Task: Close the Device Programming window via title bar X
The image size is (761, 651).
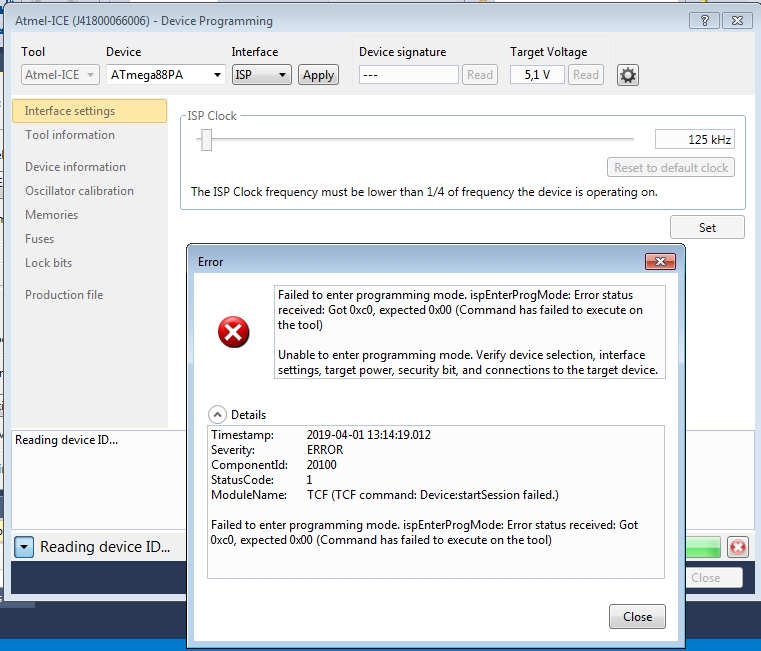Action: click(x=737, y=20)
